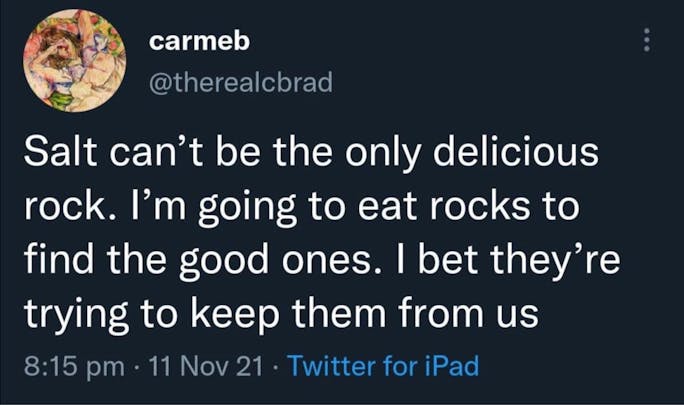Click the line 'trying to keep them from us'

281,316
